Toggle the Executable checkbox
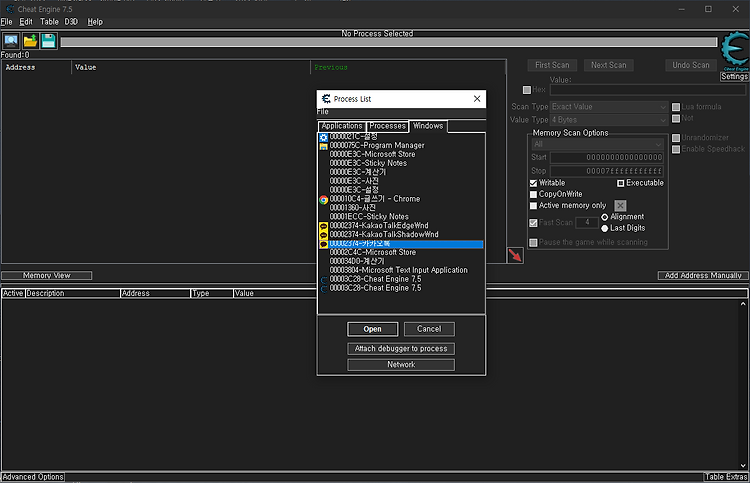This screenshot has width=750, height=483. click(620, 183)
